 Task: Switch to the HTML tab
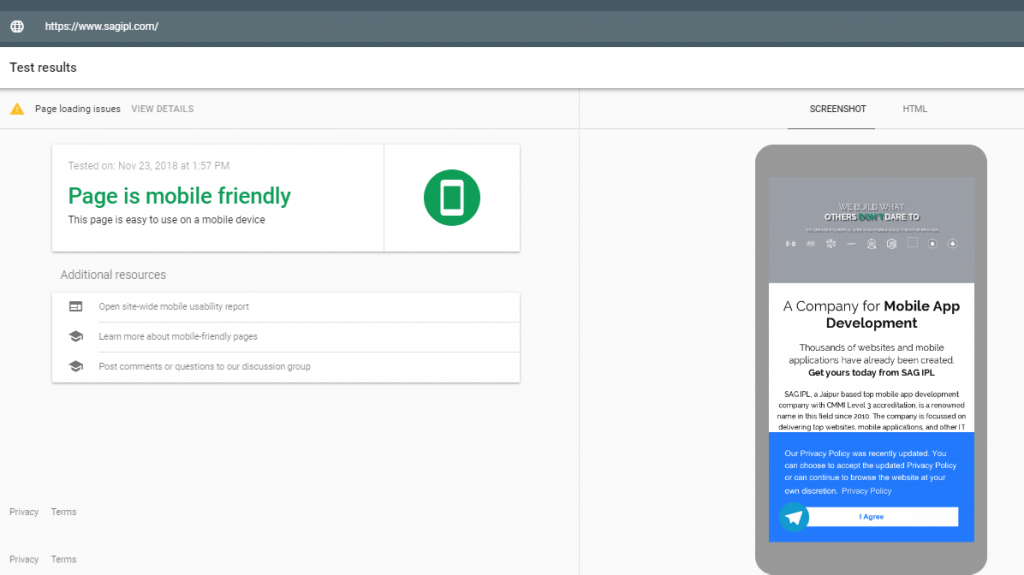coord(914,109)
